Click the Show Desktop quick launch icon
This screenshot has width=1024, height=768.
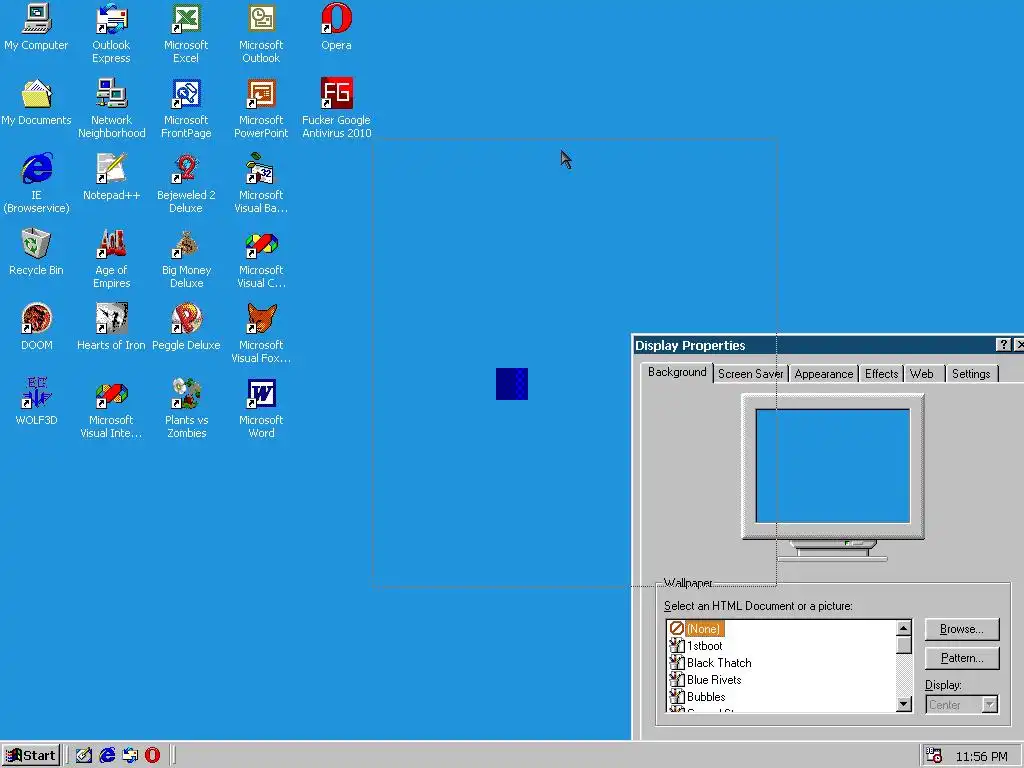click(84, 756)
